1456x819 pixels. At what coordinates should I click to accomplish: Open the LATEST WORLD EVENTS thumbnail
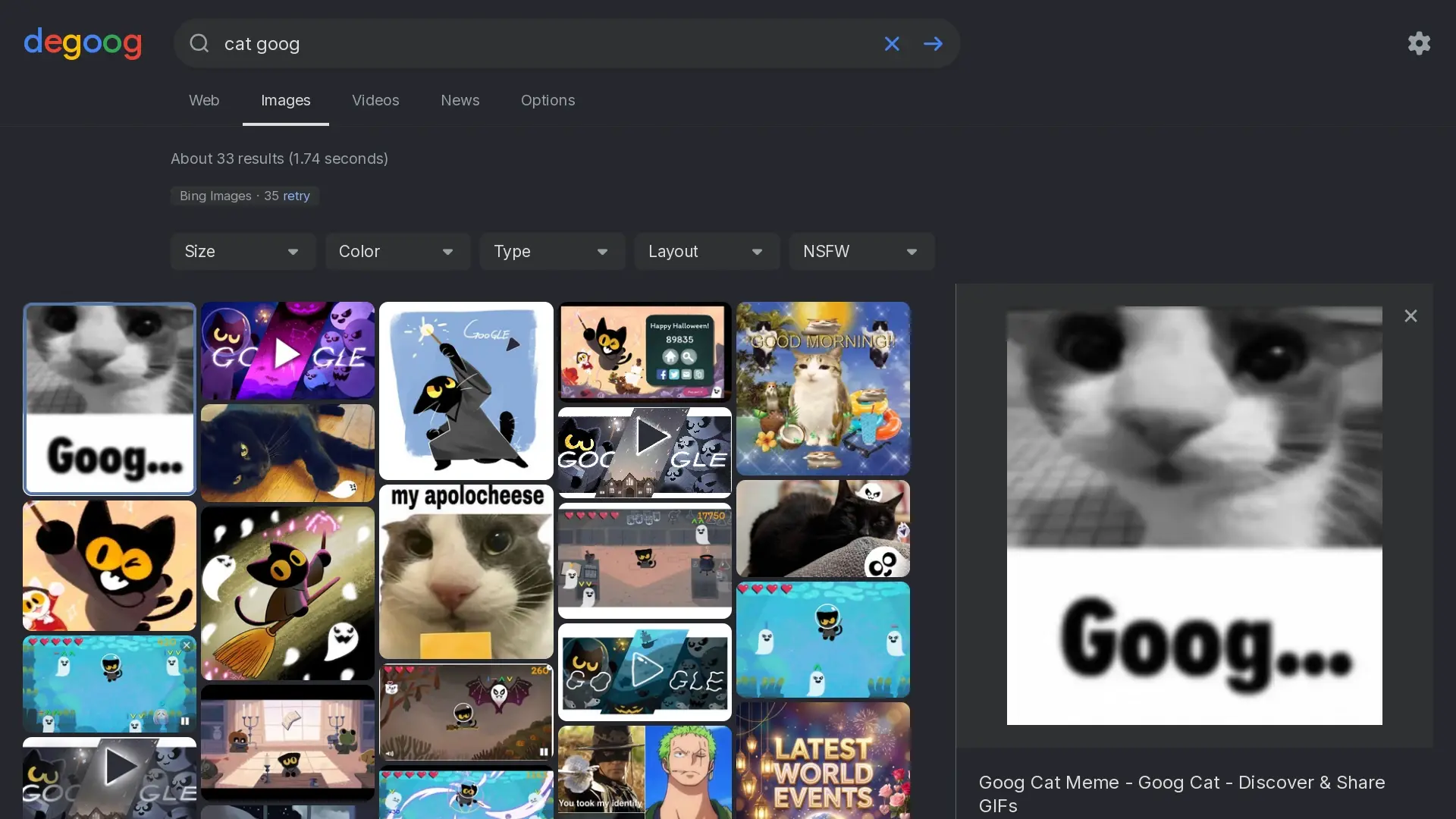click(823, 761)
